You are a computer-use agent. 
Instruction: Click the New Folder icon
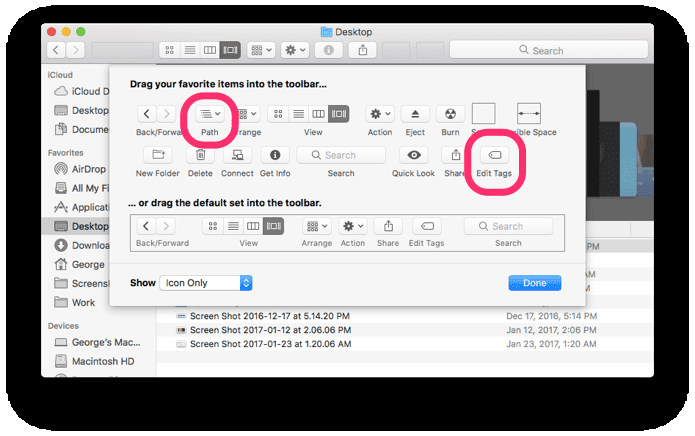(158, 155)
